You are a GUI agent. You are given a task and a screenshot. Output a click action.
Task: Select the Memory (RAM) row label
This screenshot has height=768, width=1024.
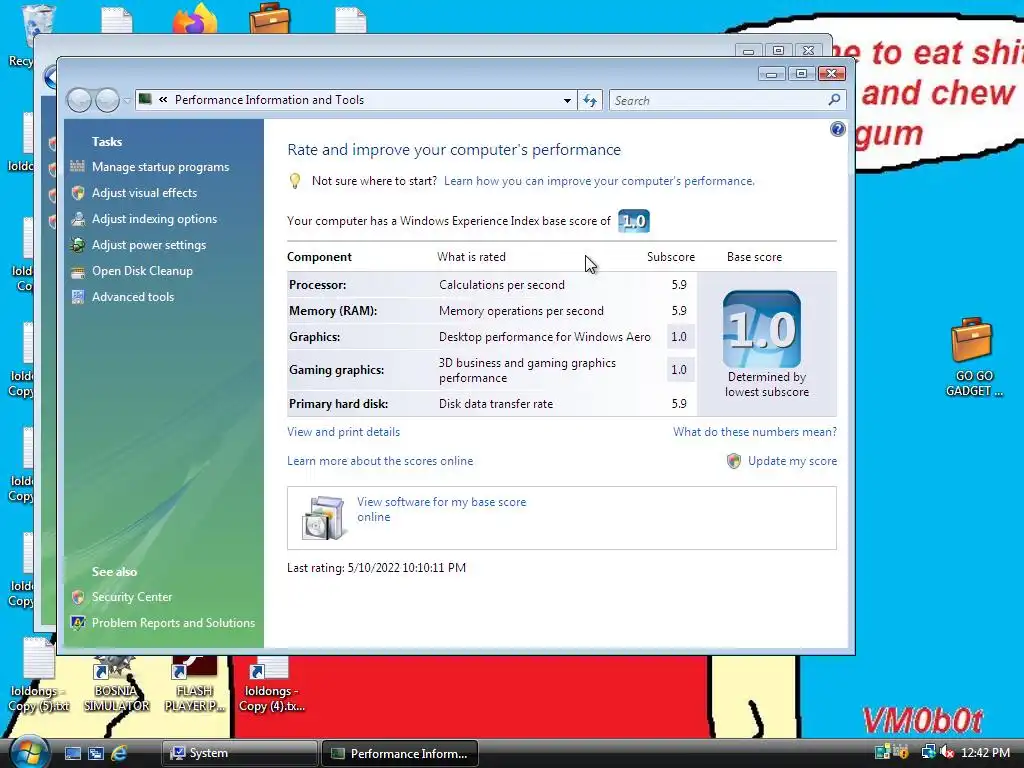click(x=333, y=312)
